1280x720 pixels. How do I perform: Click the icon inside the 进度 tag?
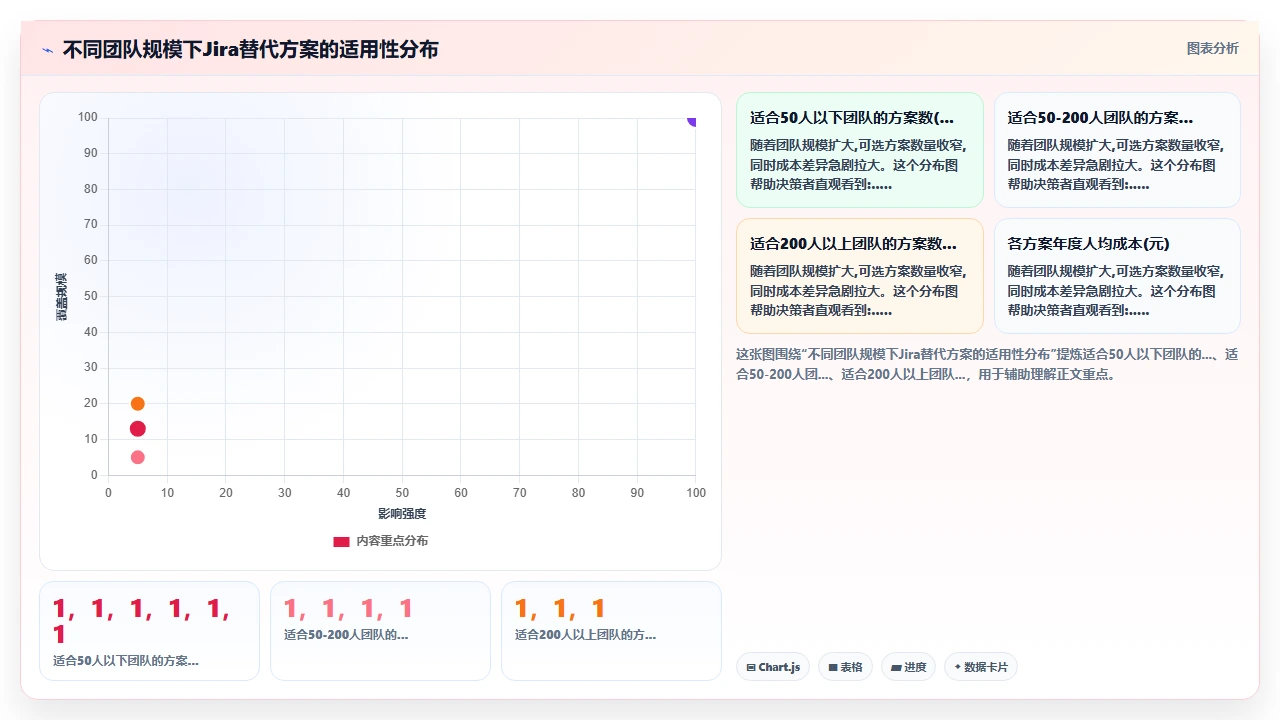click(x=895, y=667)
